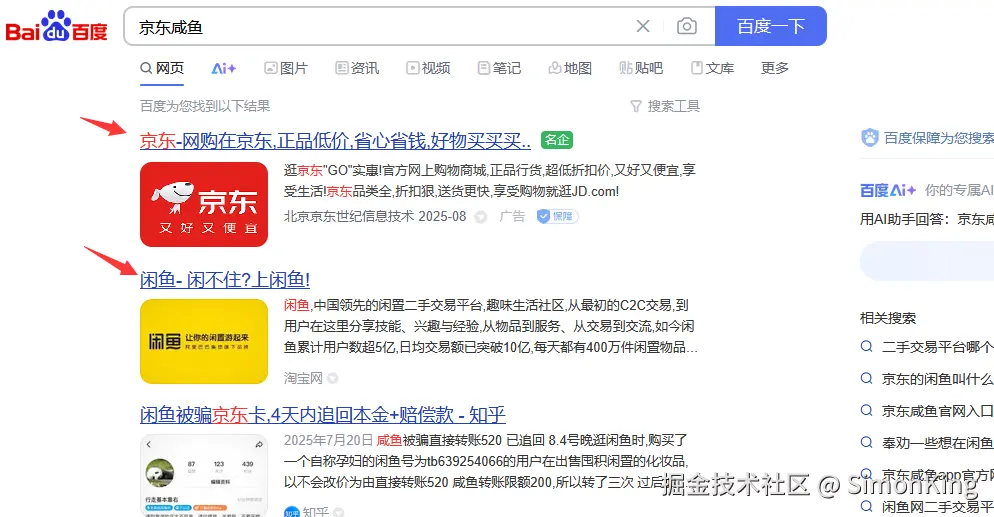Click the Baidu logo

[56, 27]
